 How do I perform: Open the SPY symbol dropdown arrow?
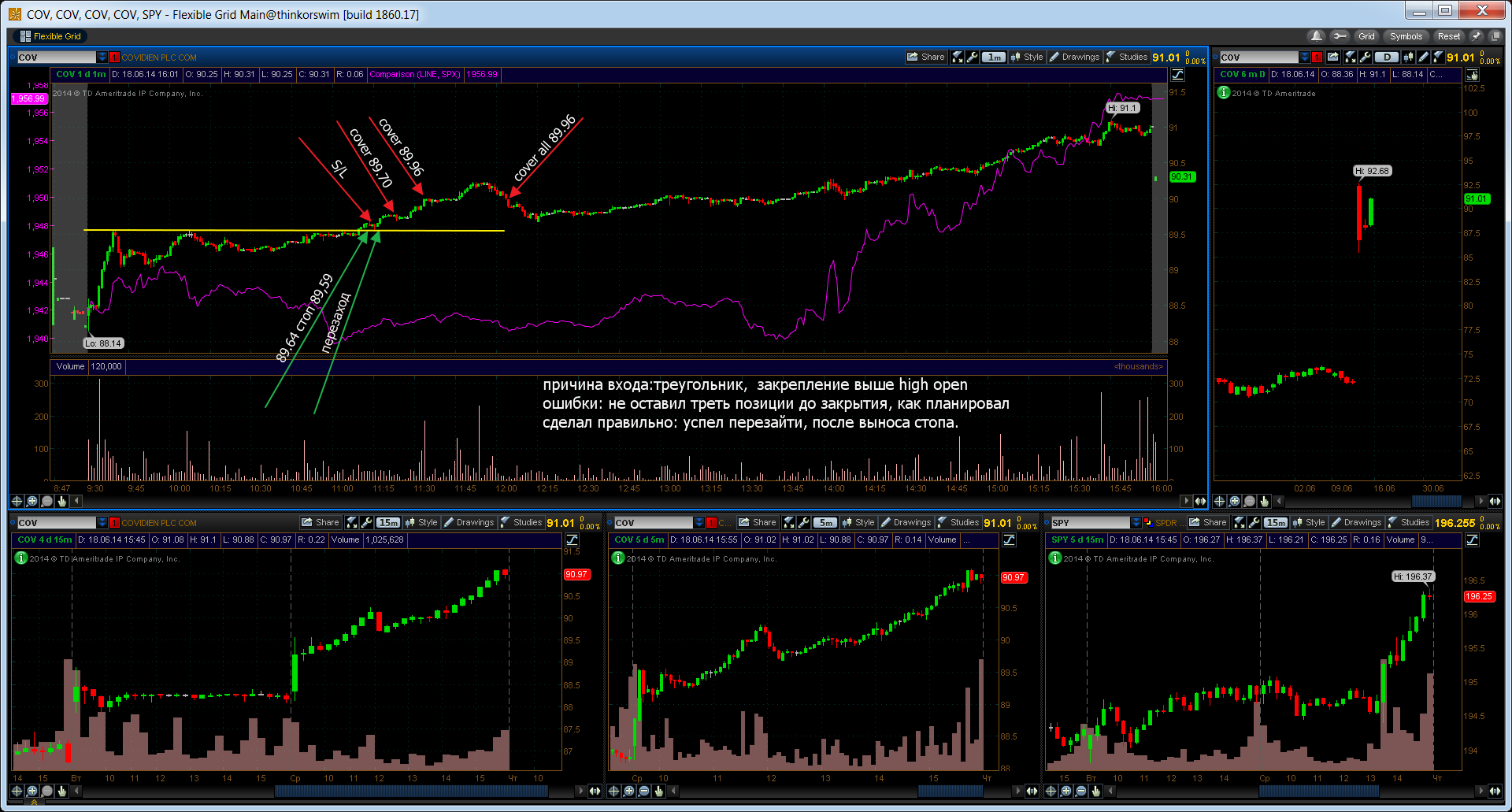click(x=1136, y=522)
